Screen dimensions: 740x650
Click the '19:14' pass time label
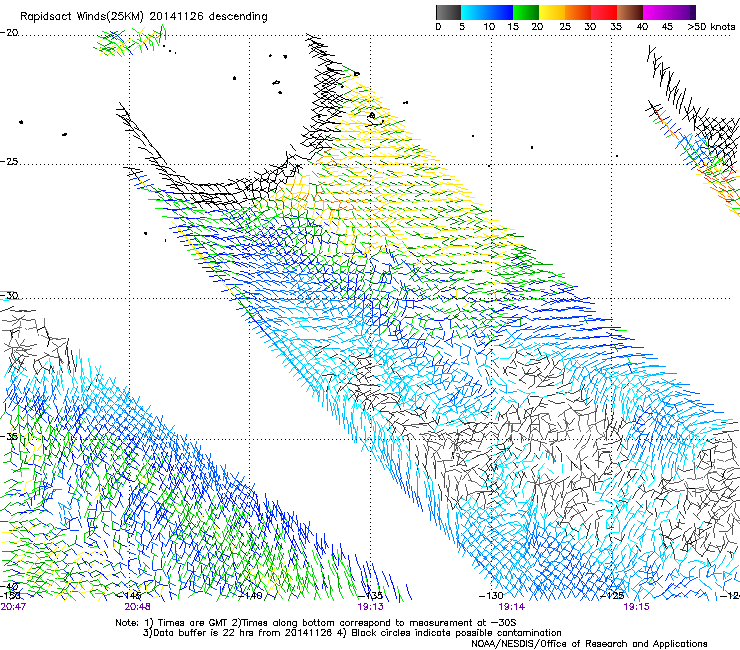[x=512, y=607]
